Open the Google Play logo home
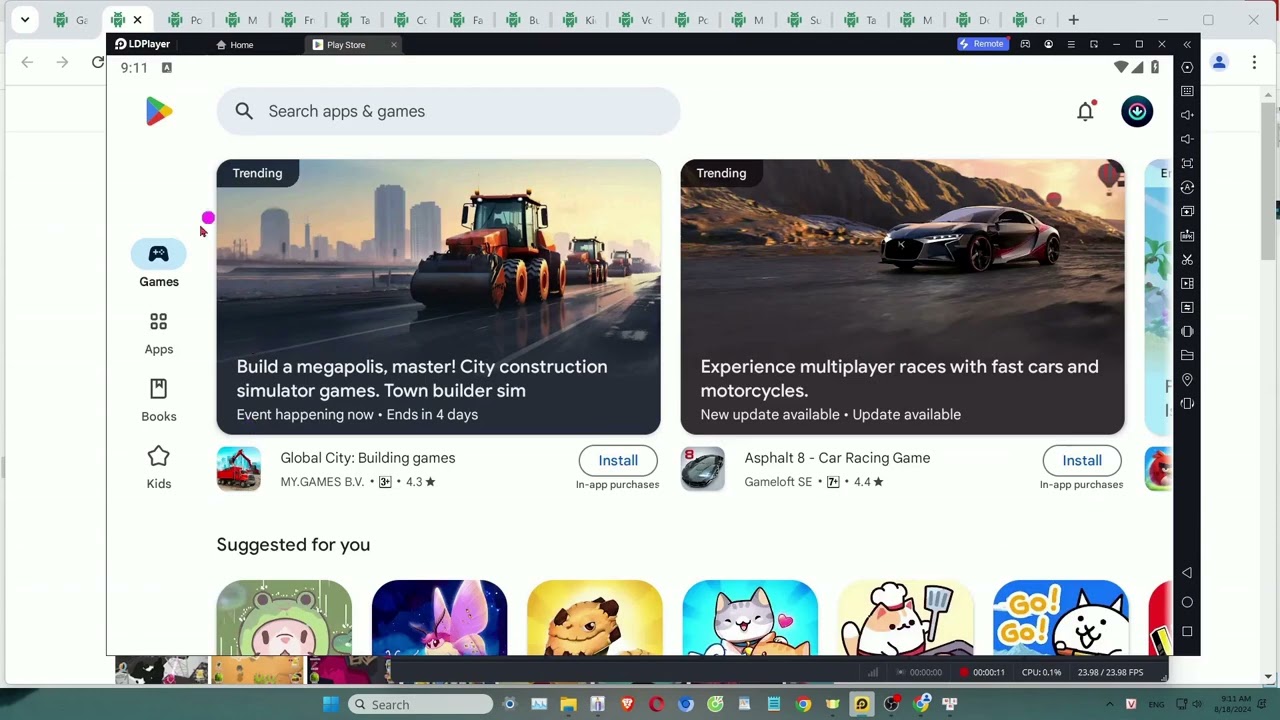Image resolution: width=1280 pixels, height=720 pixels. click(x=158, y=111)
